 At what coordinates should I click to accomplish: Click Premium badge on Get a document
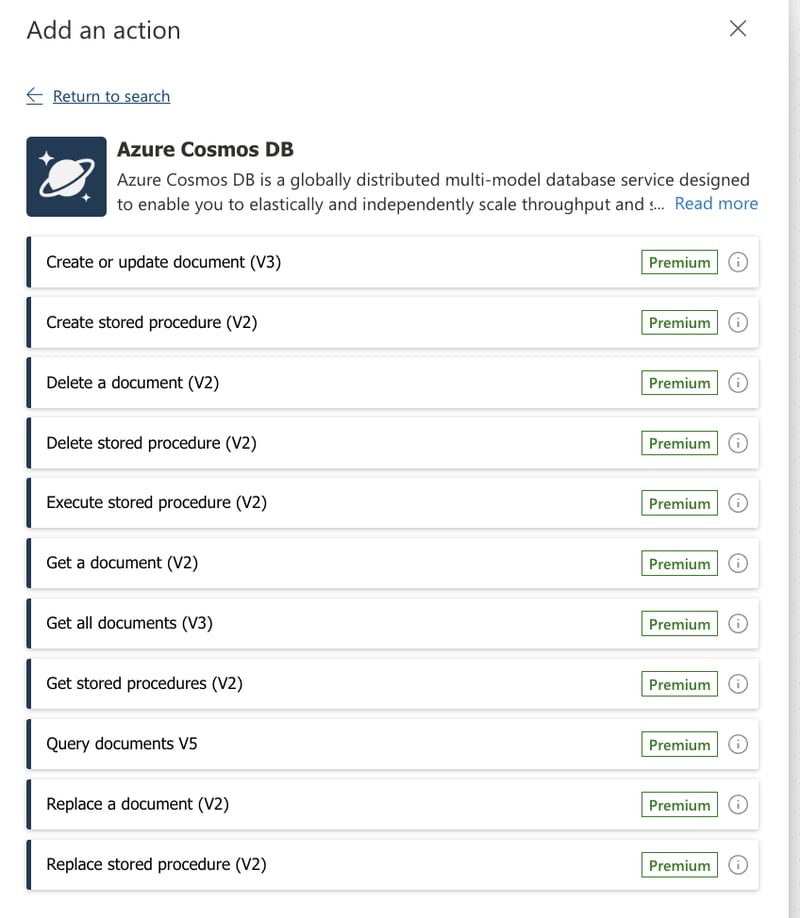(679, 564)
